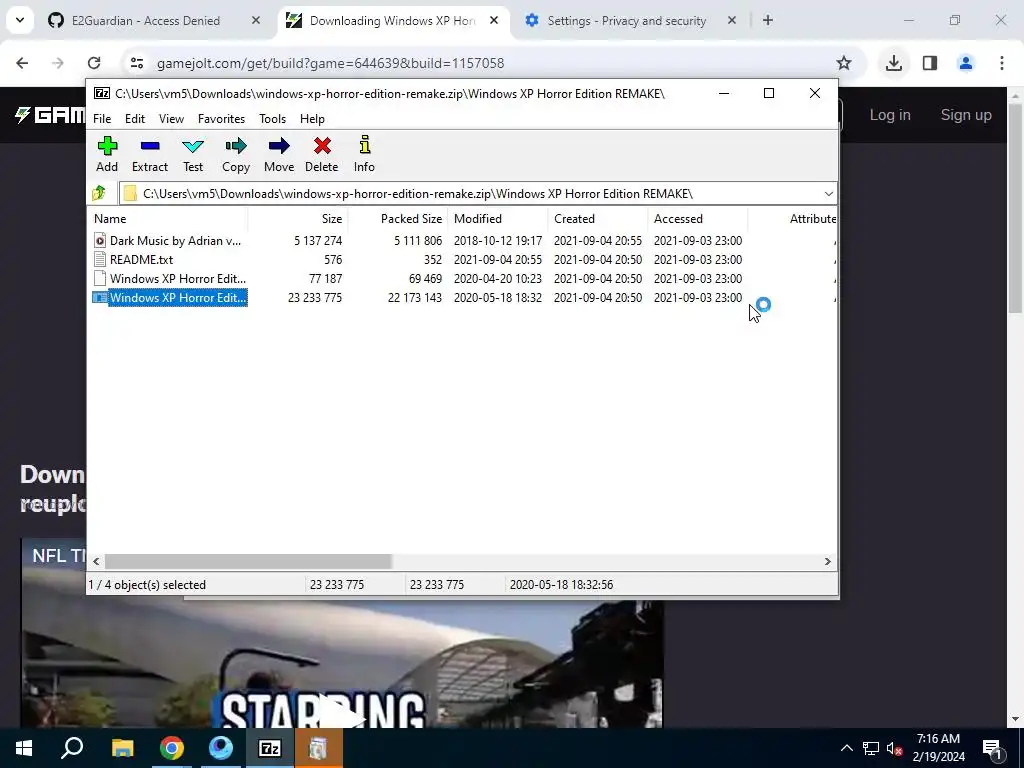Image resolution: width=1024 pixels, height=768 pixels.
Task: Play the NFL video thumbnail
Action: [342, 714]
